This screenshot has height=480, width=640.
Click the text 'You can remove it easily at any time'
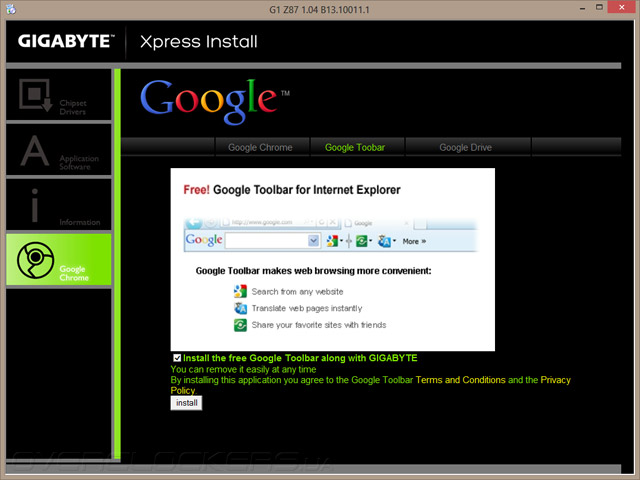(243, 369)
